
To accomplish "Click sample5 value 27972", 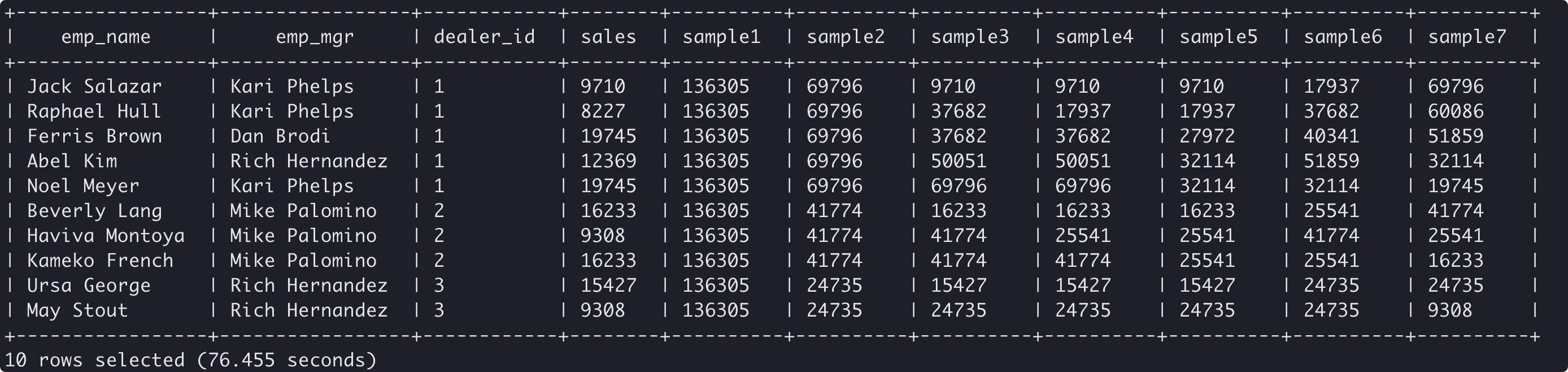I will (x=1207, y=136).
